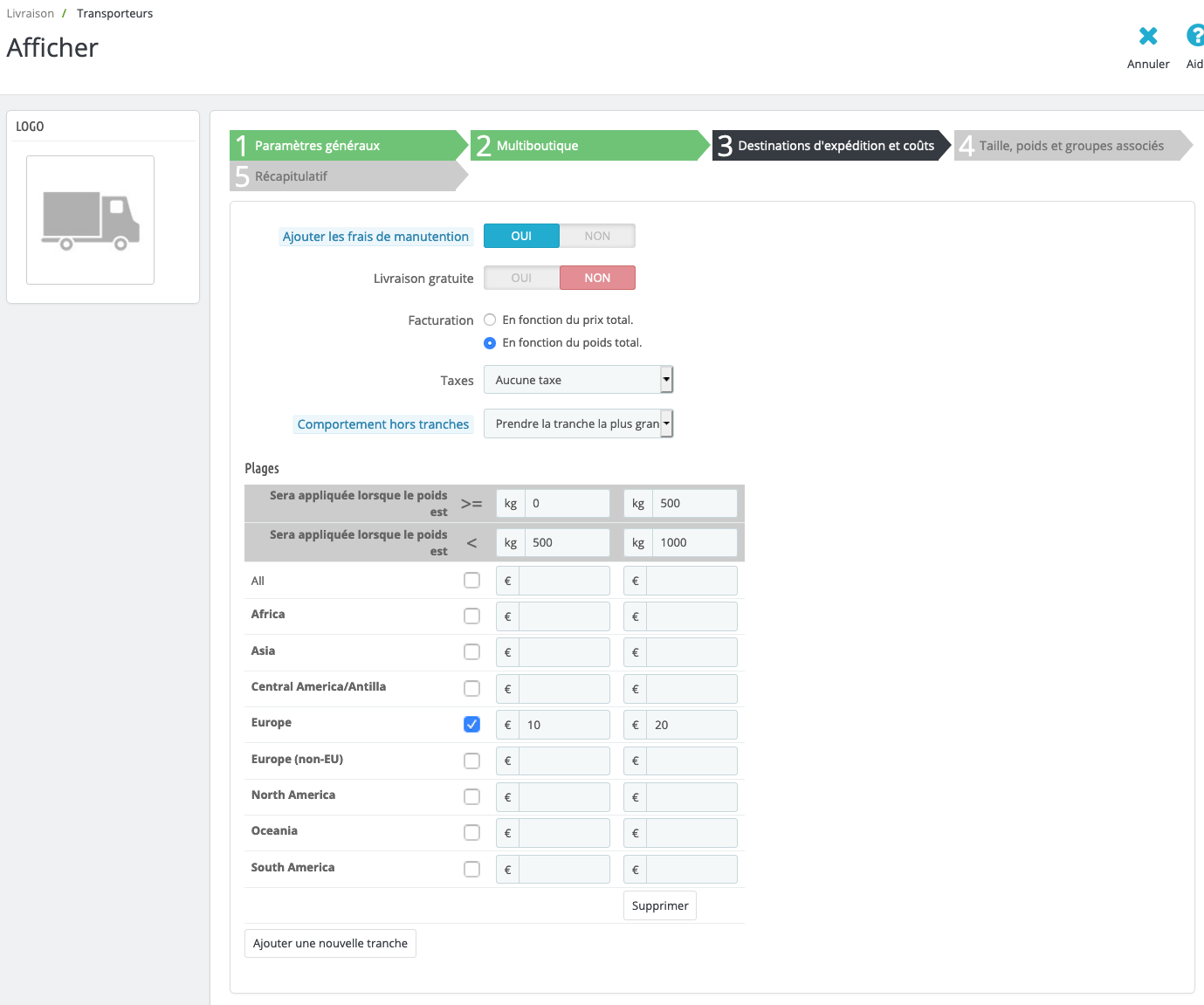This screenshot has height=1005, width=1204.
Task: Jump to step 4 Taille, poids tab
Action: coord(1071,146)
